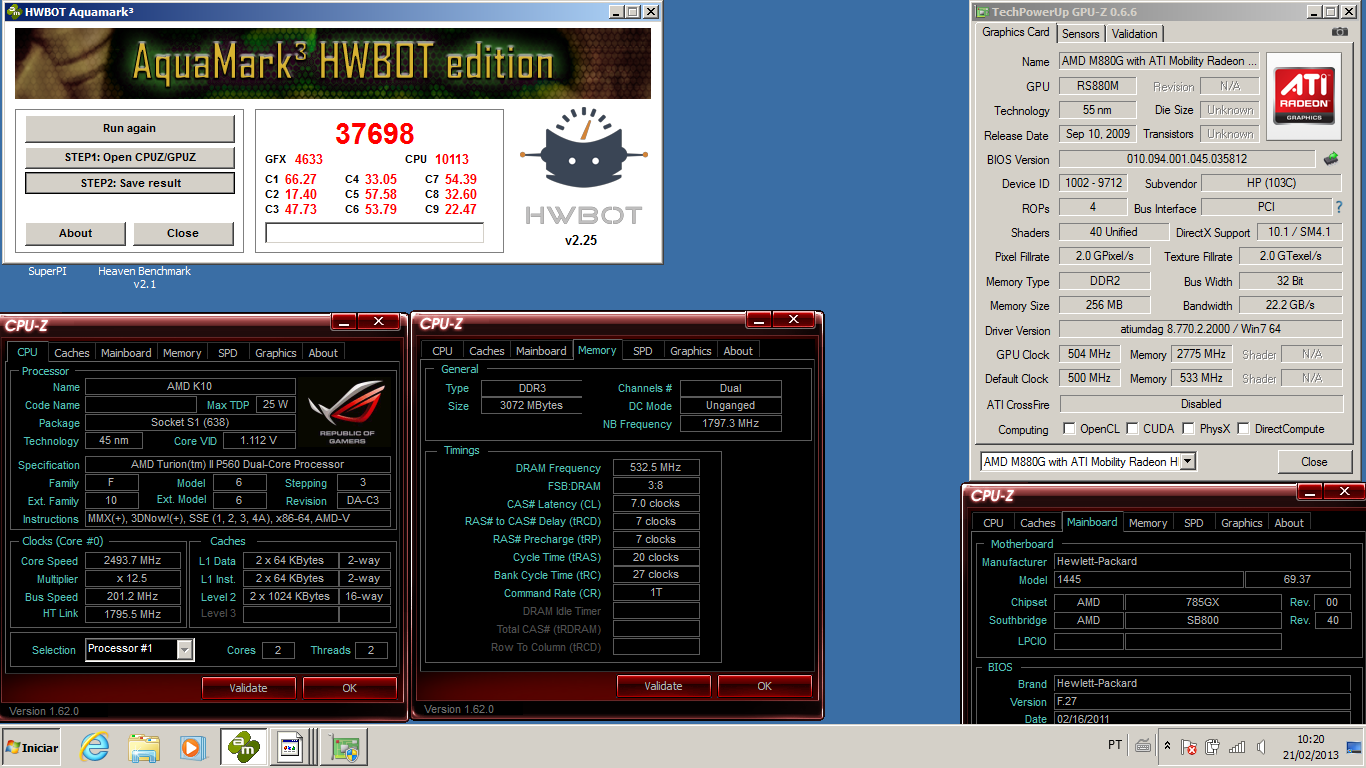Click the Republic of Gamers logo in CPU-Z
The width and height of the screenshot is (1366, 768).
click(348, 413)
